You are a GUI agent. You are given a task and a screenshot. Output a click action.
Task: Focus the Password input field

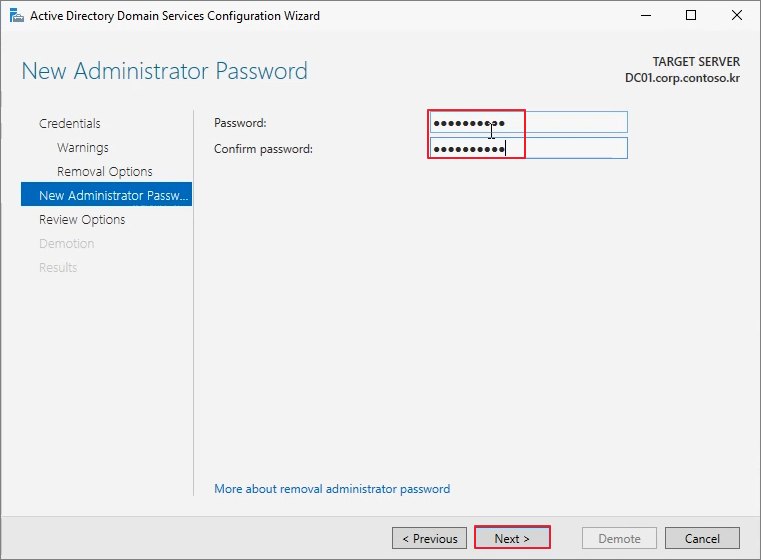click(x=529, y=122)
